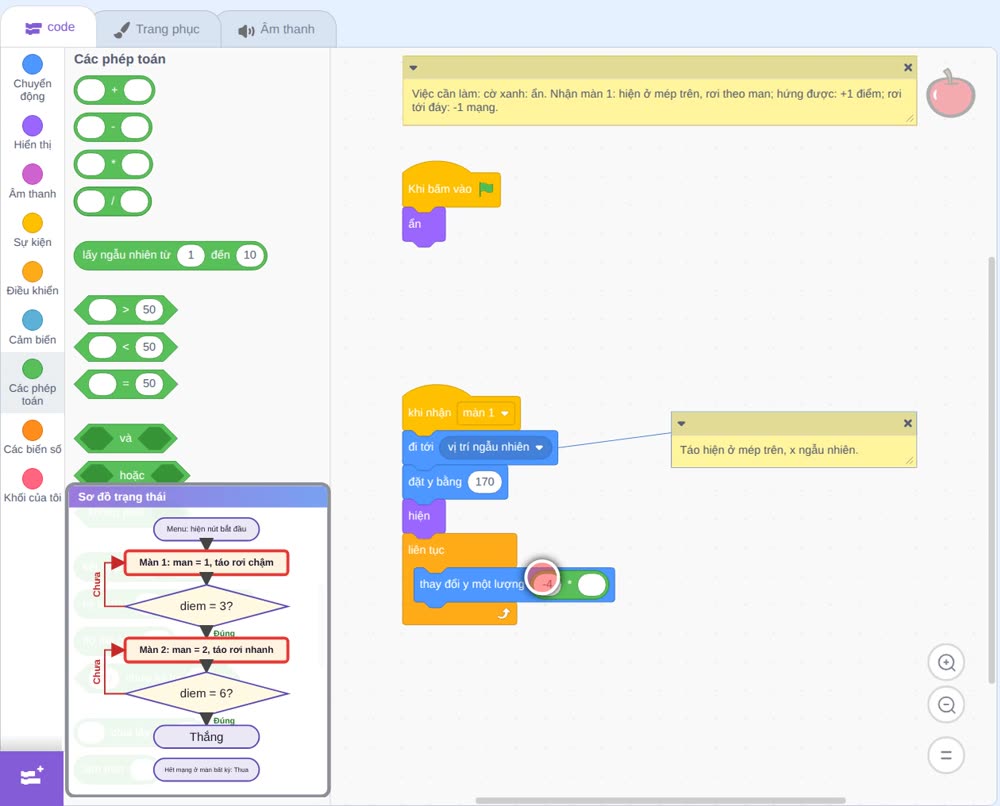Collapse the top task comment

413,68
